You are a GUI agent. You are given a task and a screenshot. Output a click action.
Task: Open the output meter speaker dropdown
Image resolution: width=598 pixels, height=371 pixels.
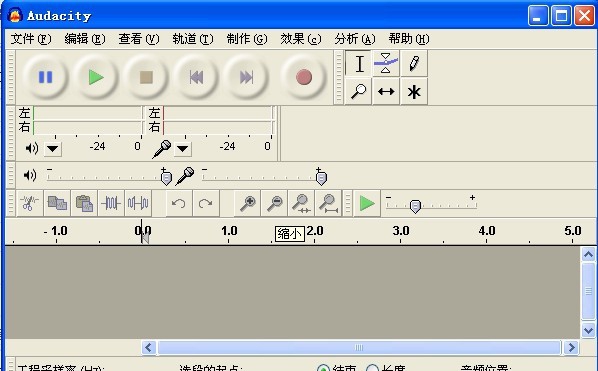click(53, 148)
